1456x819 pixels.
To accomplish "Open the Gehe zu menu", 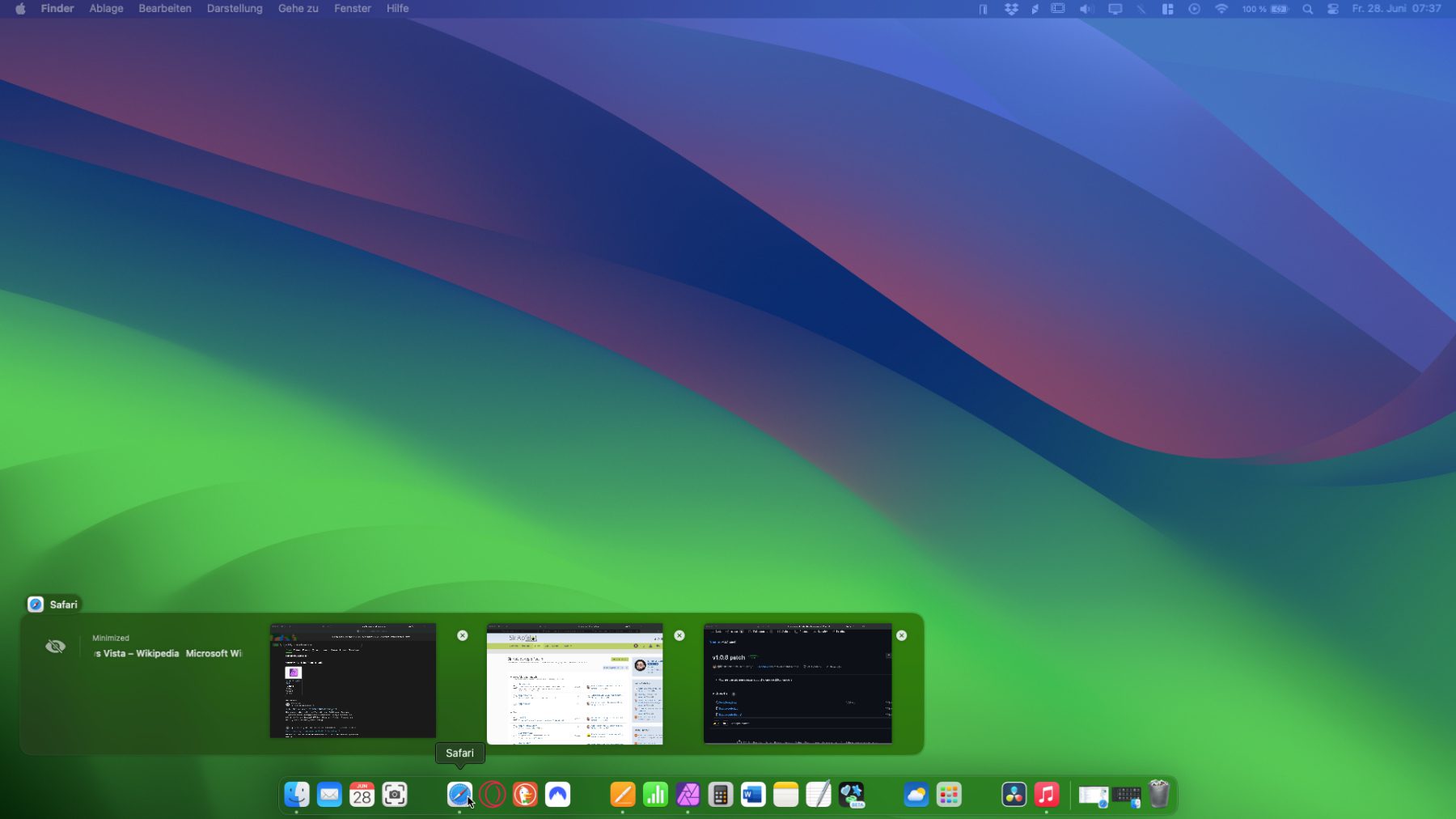I will click(x=298, y=9).
